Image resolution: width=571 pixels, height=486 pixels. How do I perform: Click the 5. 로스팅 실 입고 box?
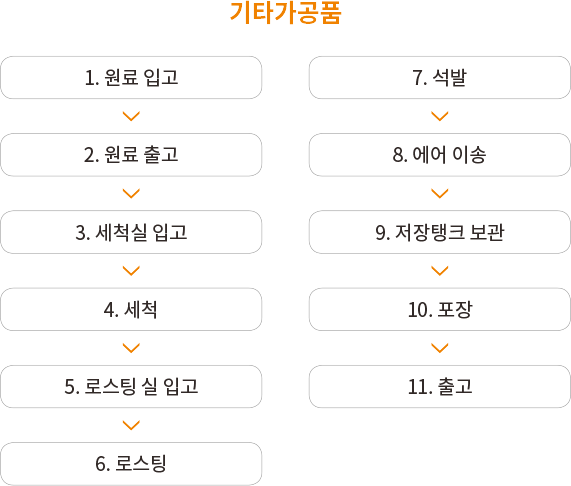pyautogui.click(x=131, y=387)
